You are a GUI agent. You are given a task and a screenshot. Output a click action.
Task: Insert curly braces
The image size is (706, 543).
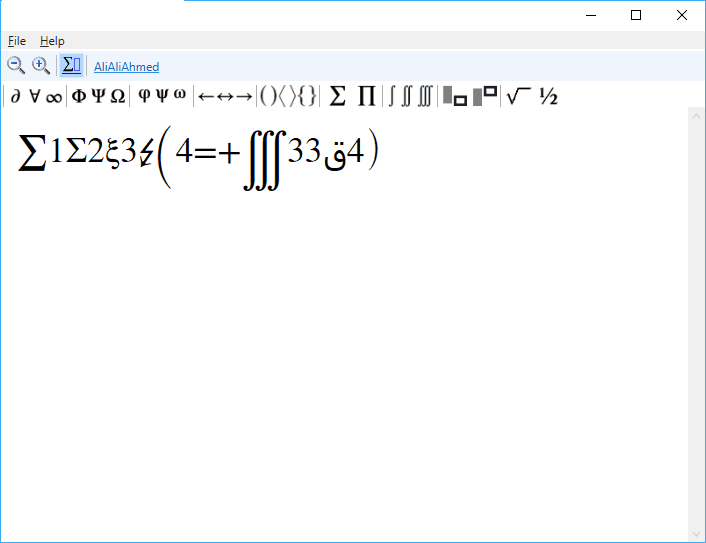point(308,95)
